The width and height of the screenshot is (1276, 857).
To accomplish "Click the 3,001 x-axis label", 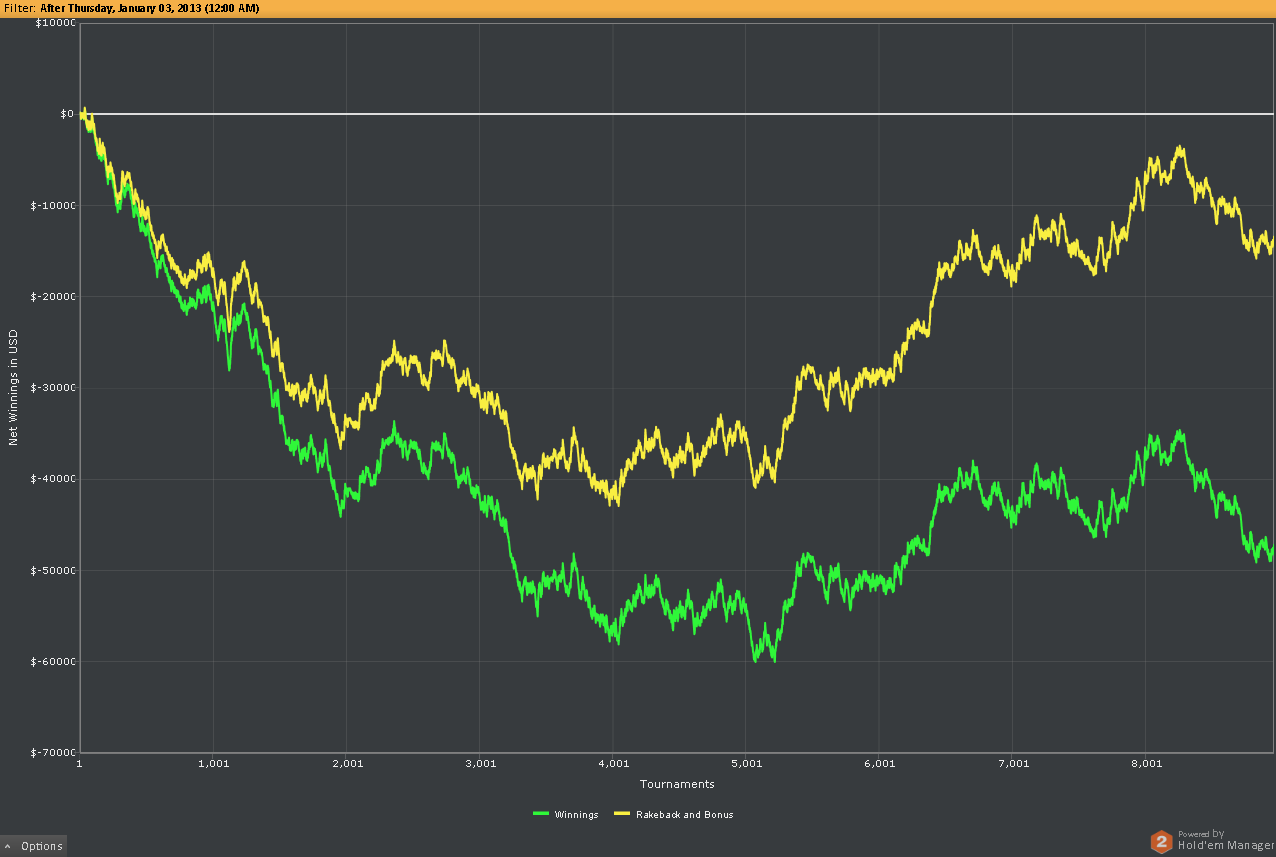I will click(481, 763).
